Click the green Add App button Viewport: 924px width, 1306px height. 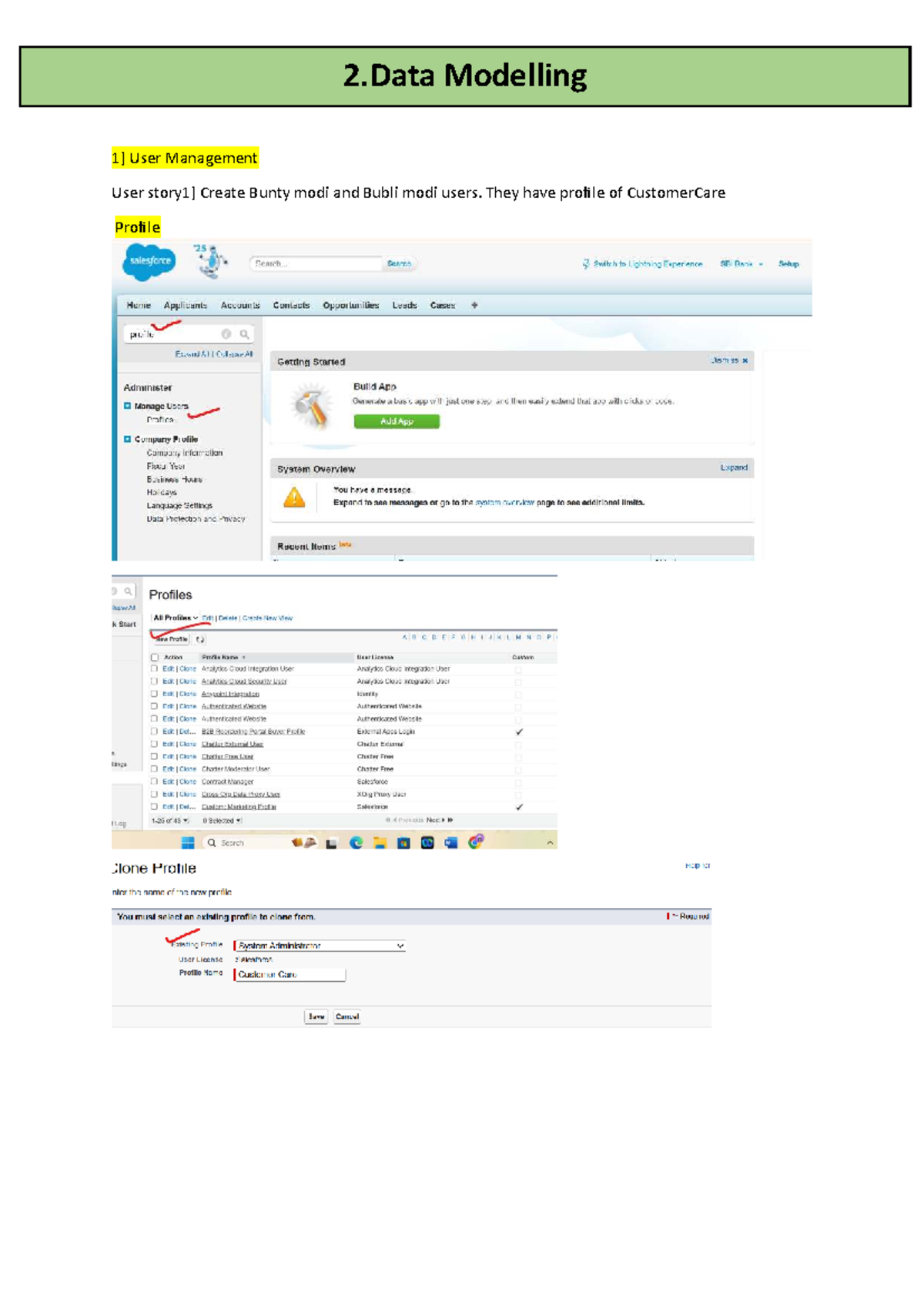tap(397, 421)
